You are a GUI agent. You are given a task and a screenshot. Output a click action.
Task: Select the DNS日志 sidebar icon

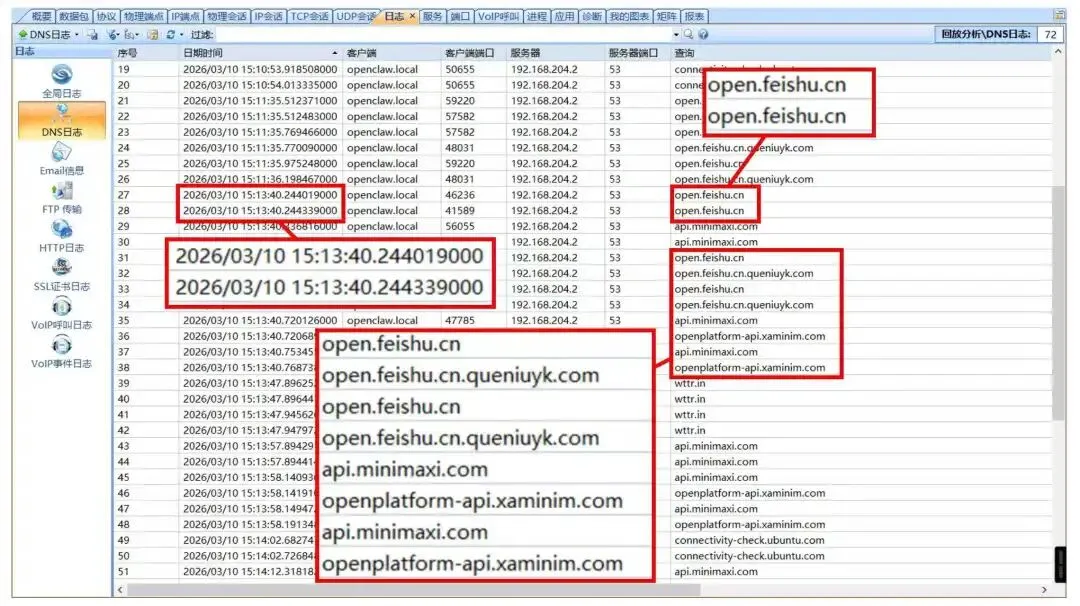(61, 121)
